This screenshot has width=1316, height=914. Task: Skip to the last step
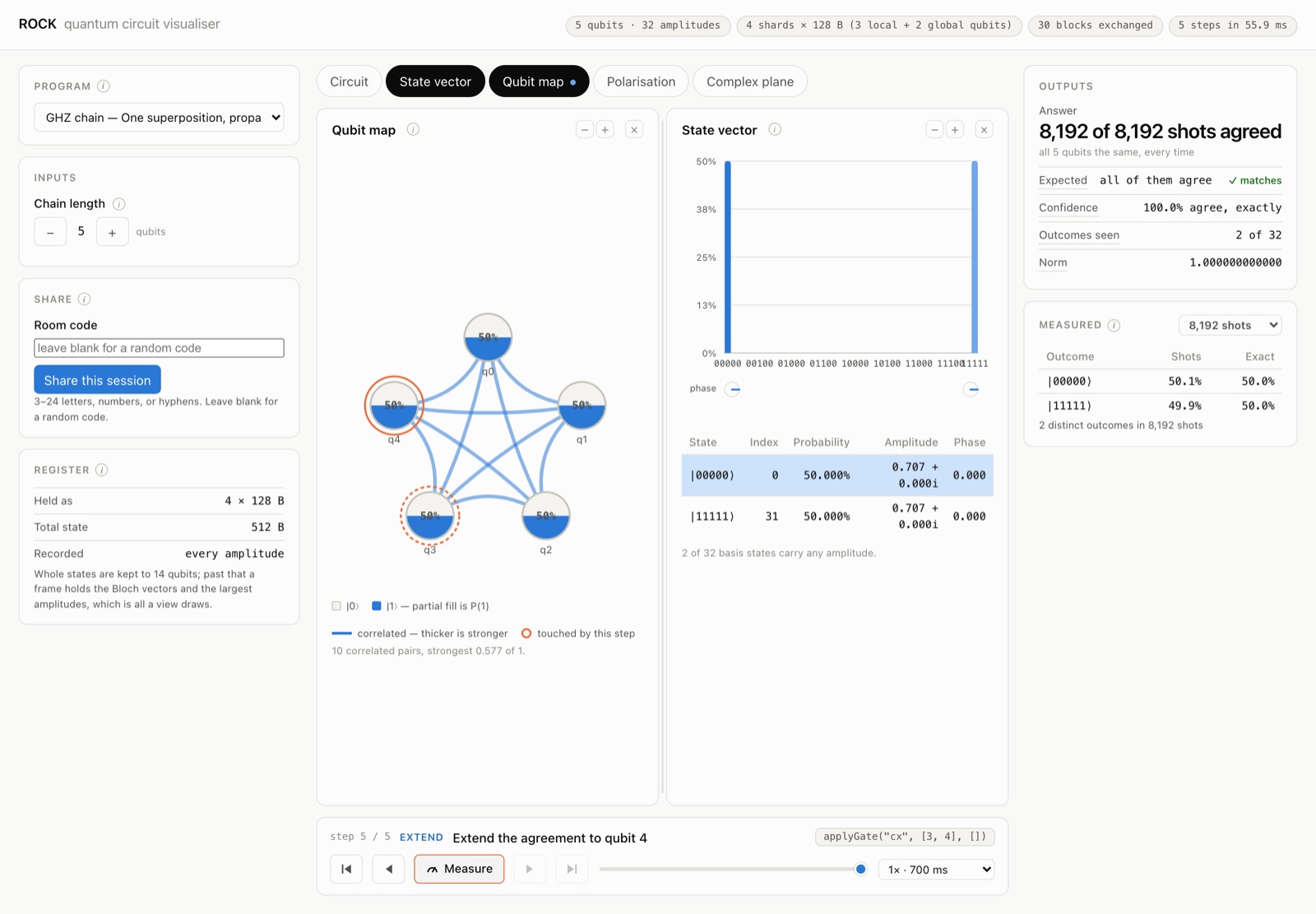click(572, 869)
